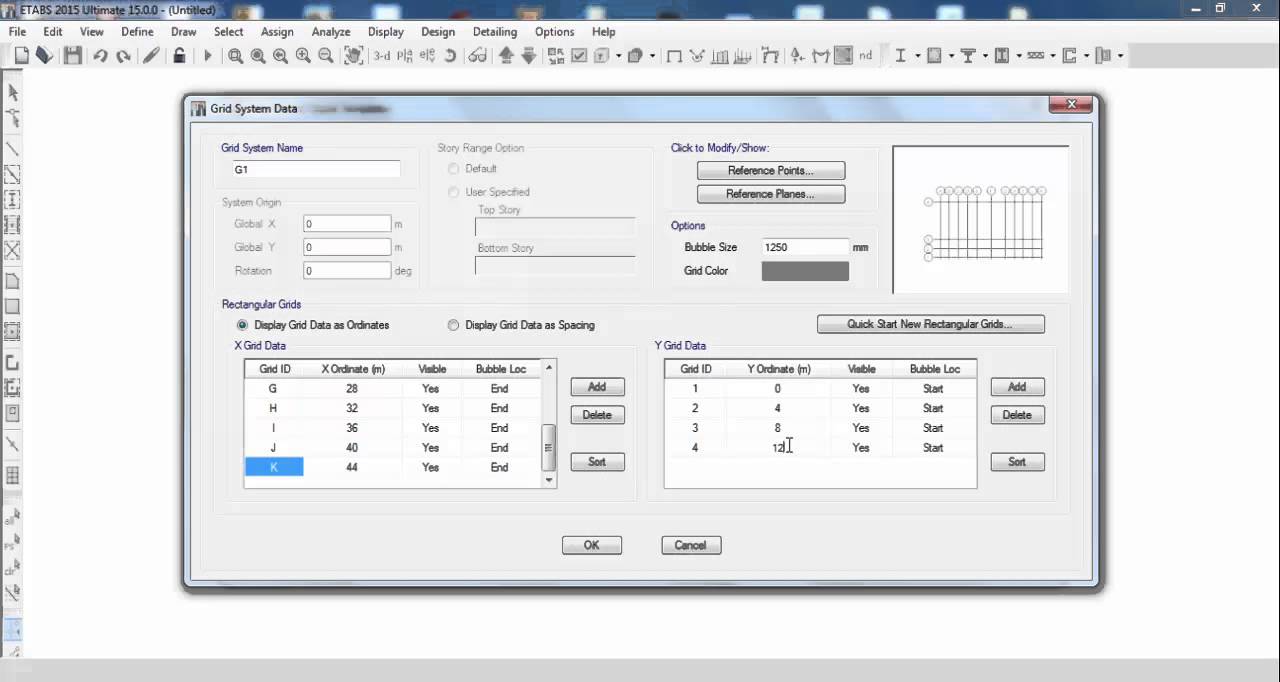Viewport: 1280px width, 682px height.
Task: Click the Reference Planes... button
Action: coord(771,194)
